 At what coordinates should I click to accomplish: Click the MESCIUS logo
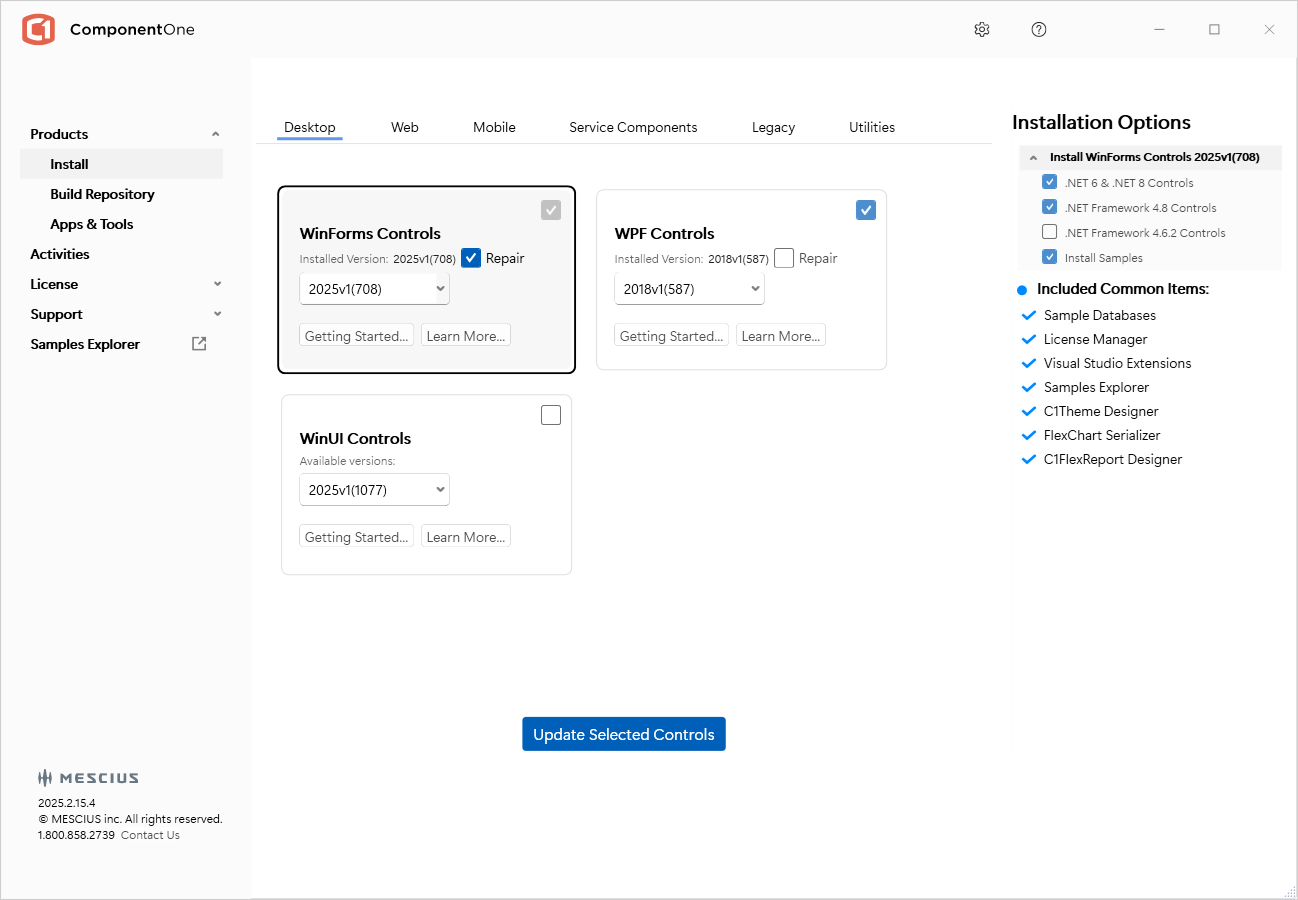point(88,778)
